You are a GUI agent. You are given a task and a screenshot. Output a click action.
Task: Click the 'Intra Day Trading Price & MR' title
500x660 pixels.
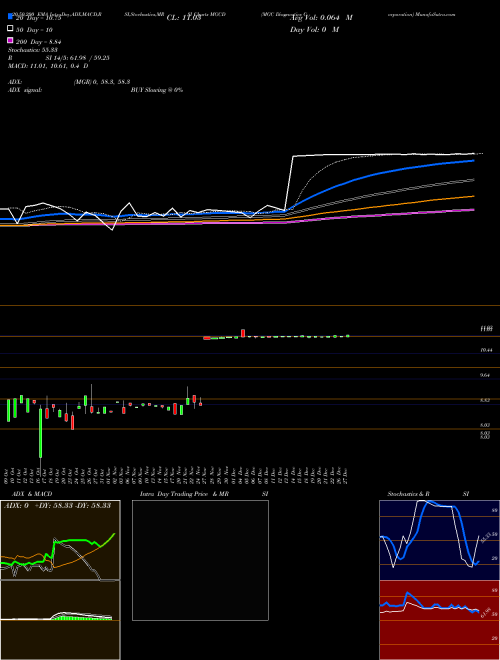click(184, 494)
